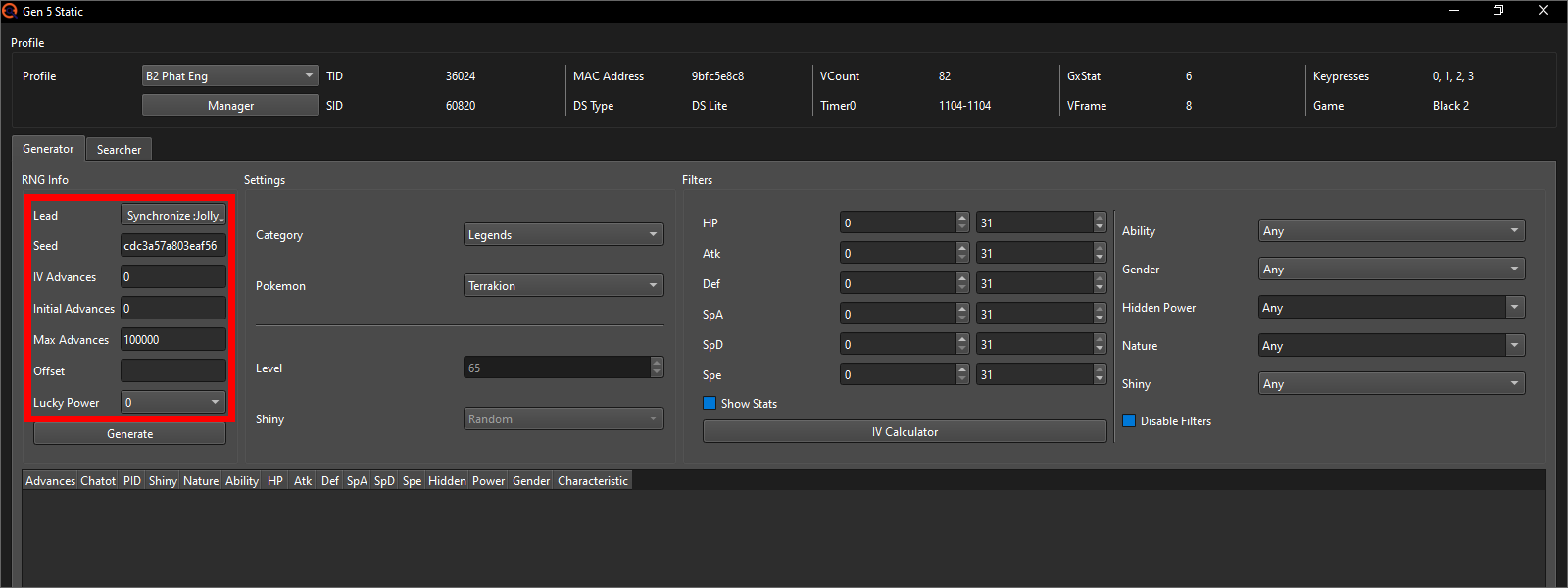Click the Seed input field

pyautogui.click(x=173, y=245)
